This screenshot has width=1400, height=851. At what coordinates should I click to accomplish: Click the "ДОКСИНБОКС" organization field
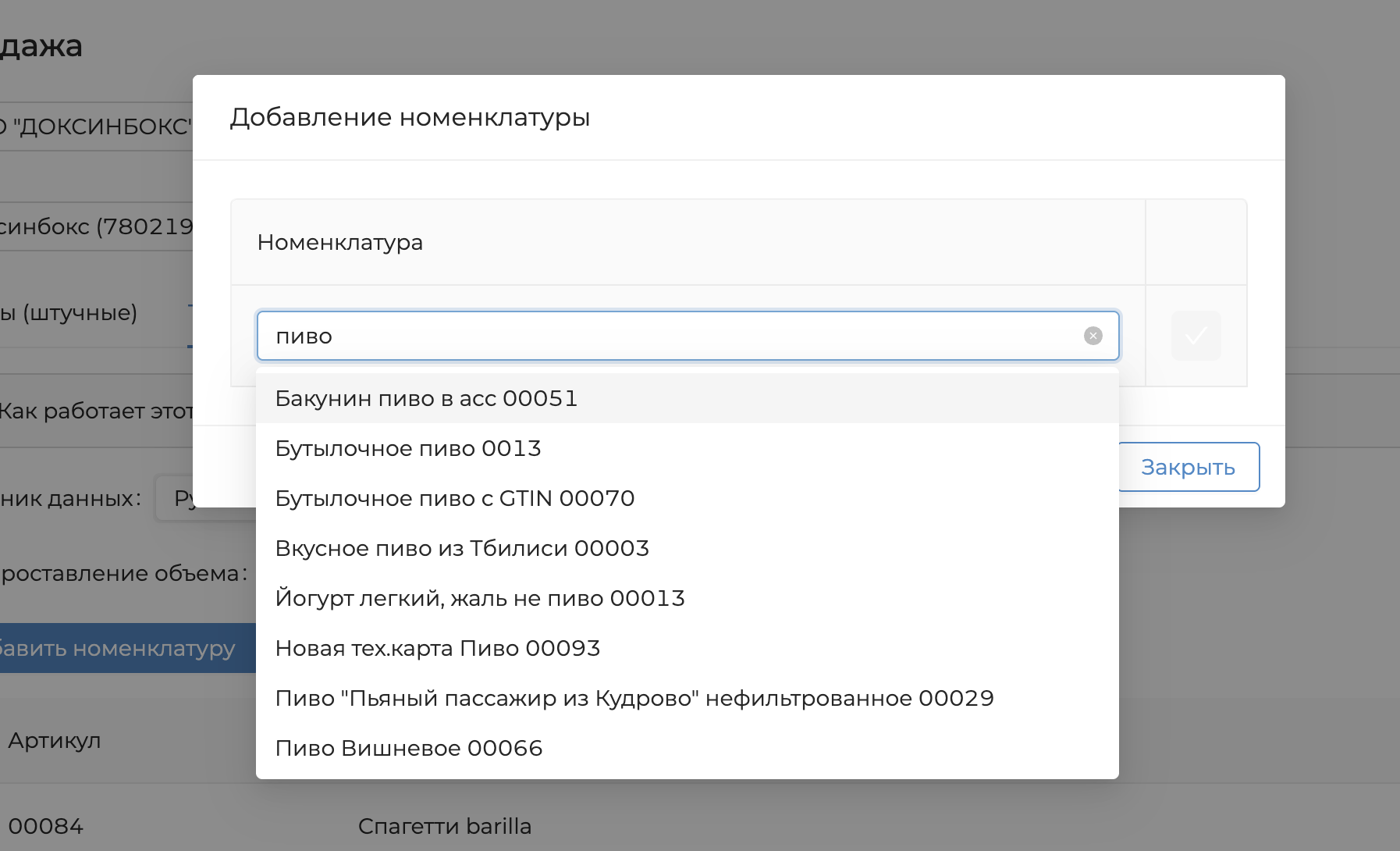coord(95,126)
